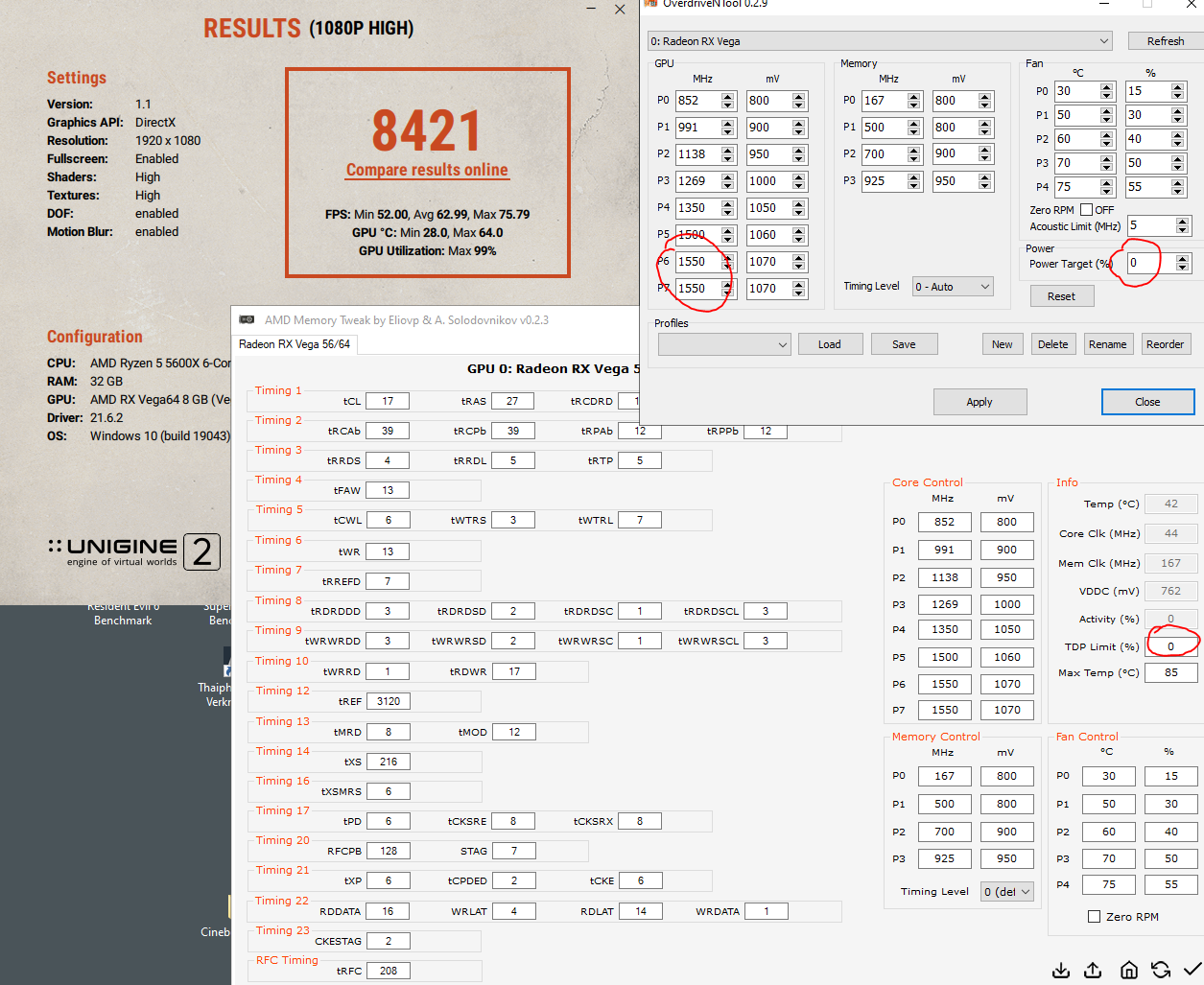Click the checkmark apply icon in Memory Tweak
This screenshot has width=1204, height=985.
pyautogui.click(x=1192, y=970)
